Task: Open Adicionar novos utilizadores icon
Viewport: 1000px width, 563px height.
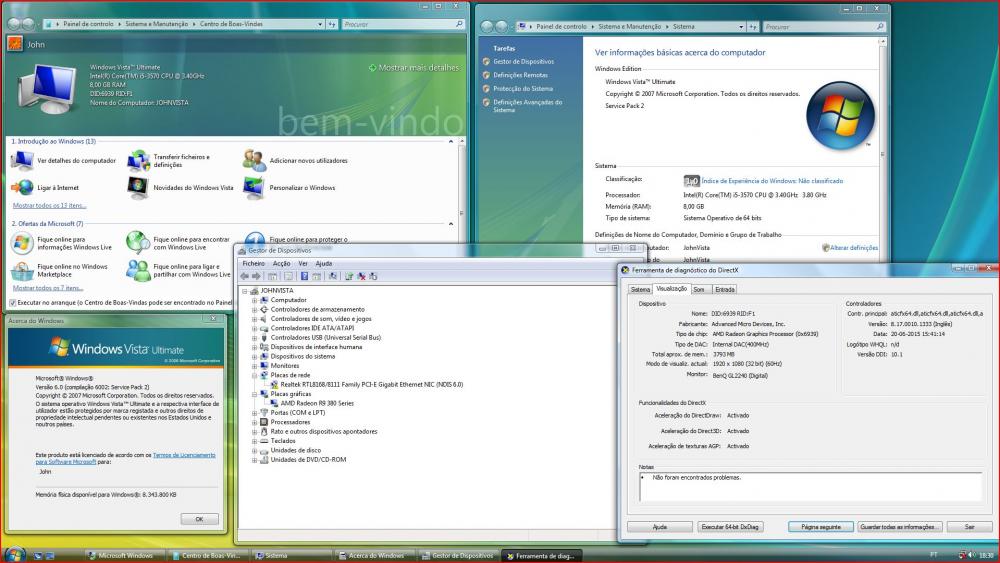Action: pos(254,161)
